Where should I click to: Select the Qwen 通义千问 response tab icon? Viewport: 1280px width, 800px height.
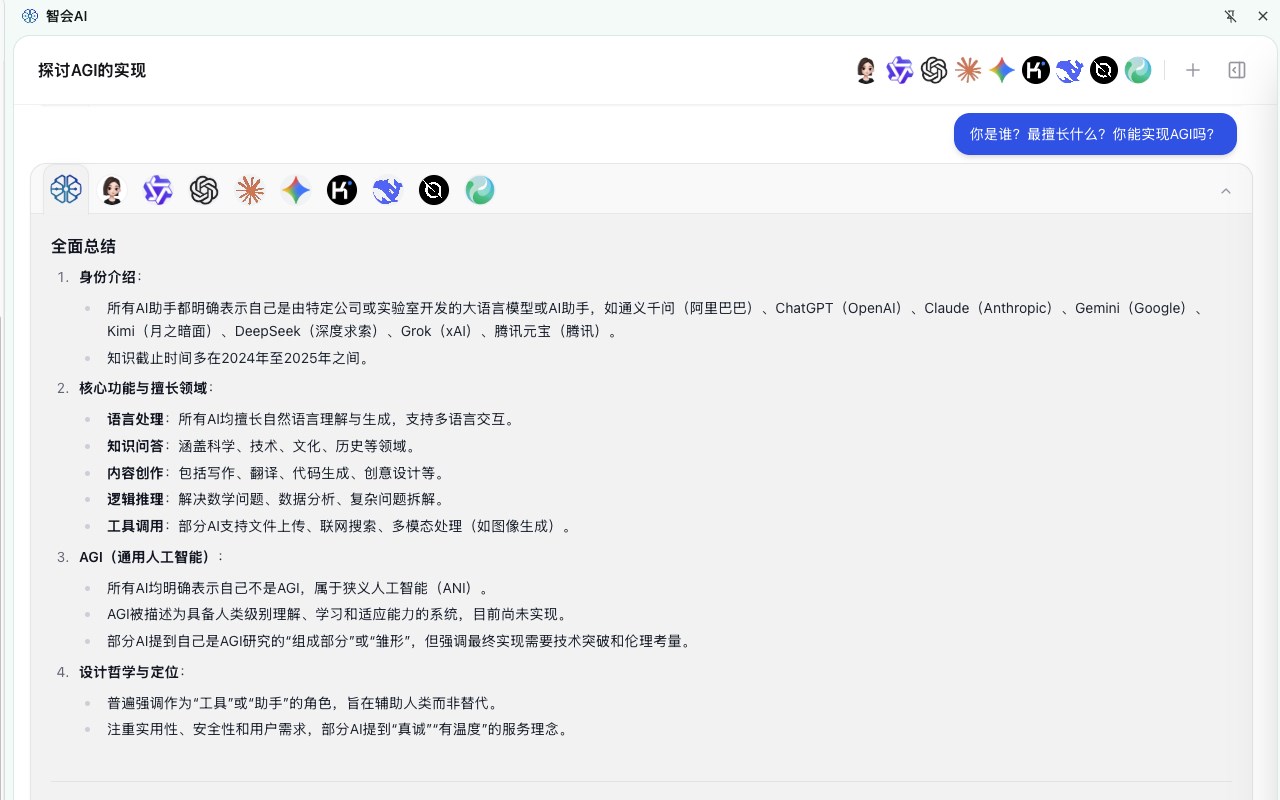(157, 190)
